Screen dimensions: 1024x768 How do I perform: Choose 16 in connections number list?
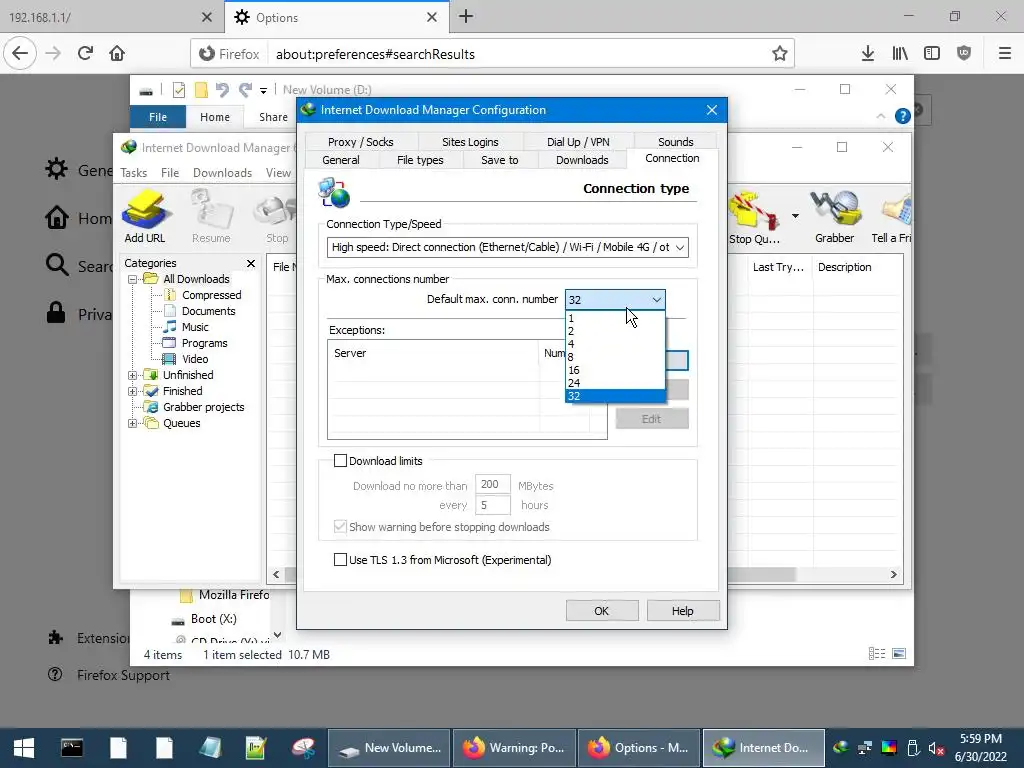(615, 370)
